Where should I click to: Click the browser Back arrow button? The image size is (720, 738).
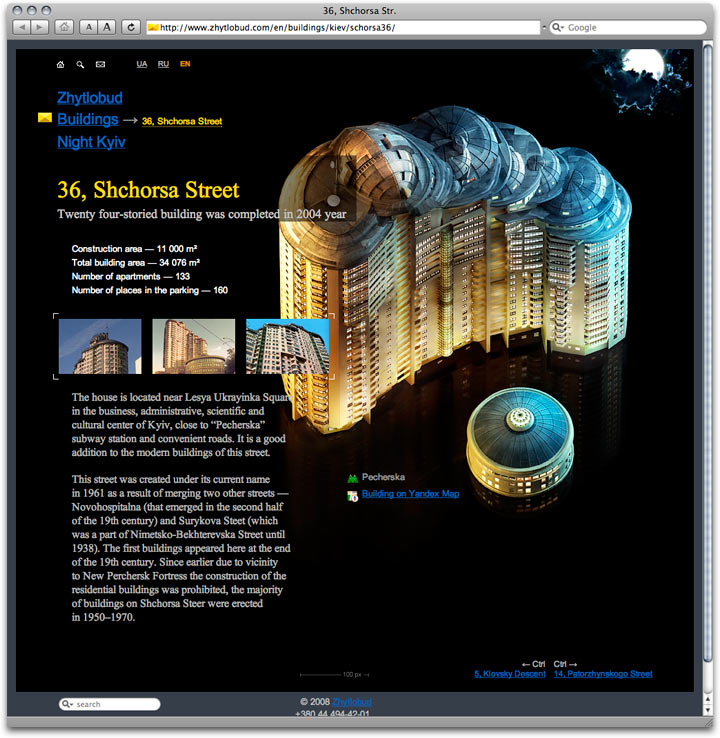click(21, 27)
